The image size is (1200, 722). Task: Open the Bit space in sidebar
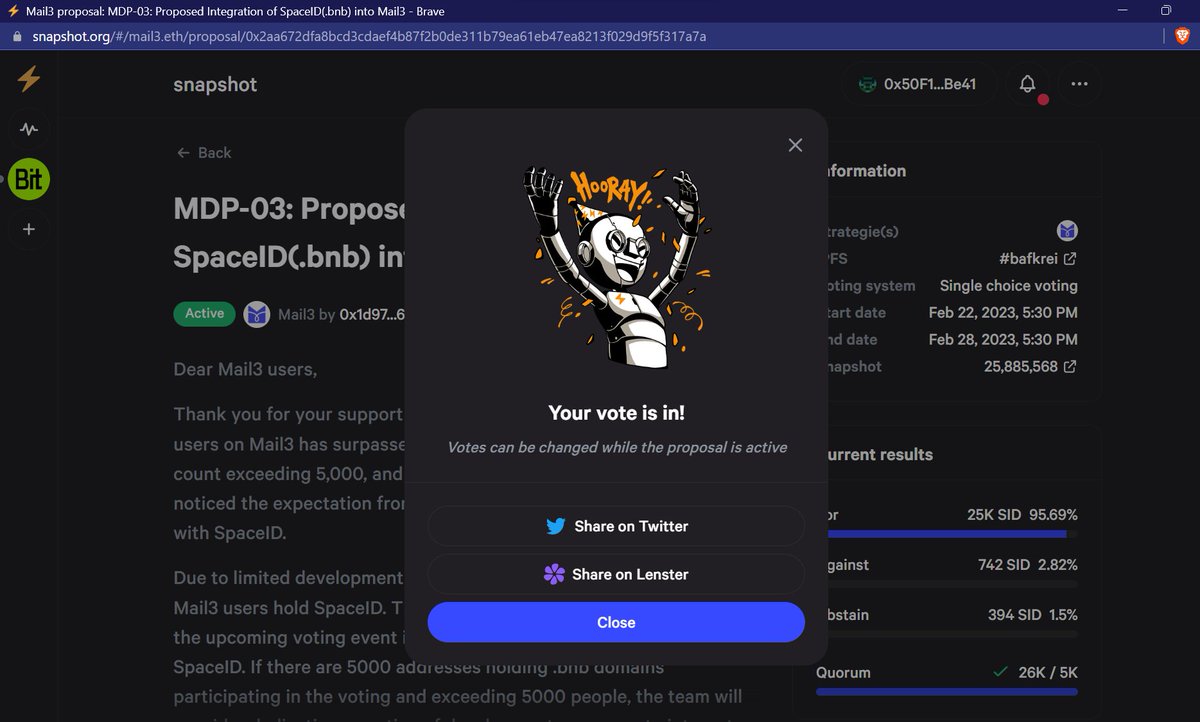(28, 179)
